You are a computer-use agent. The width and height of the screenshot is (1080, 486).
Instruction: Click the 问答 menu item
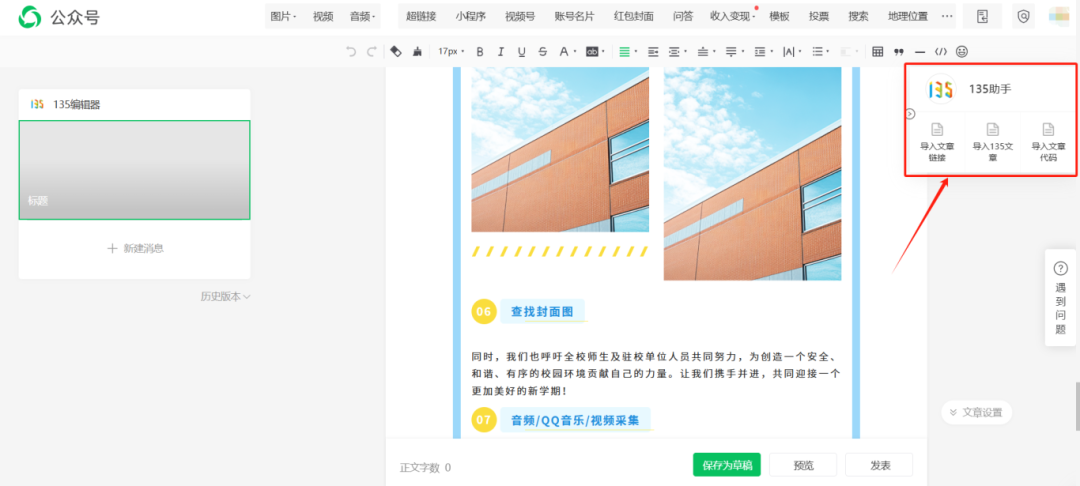point(683,17)
